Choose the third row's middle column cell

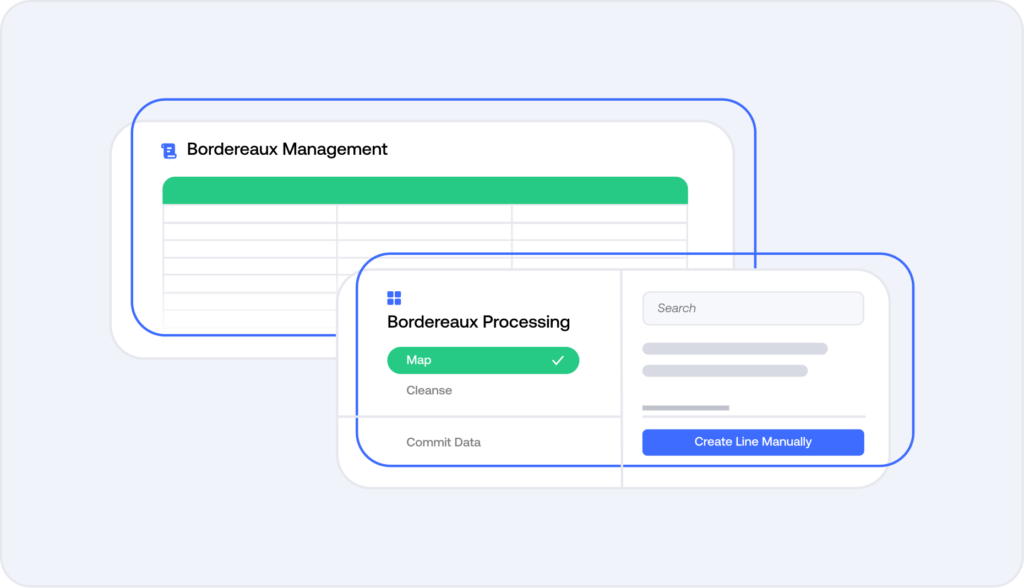coord(424,249)
